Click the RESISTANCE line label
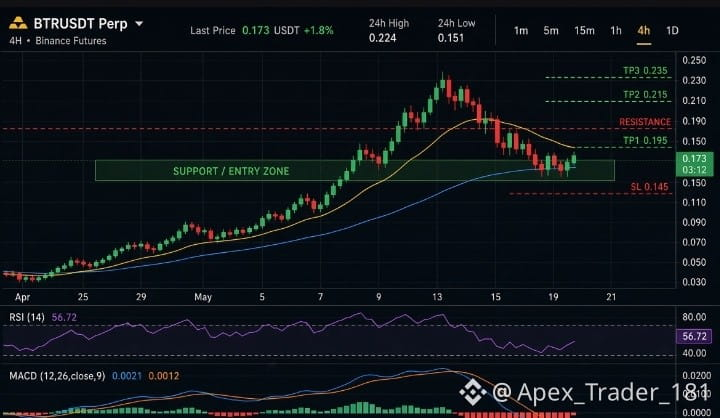Viewport: 720px width, 418px height. point(645,122)
